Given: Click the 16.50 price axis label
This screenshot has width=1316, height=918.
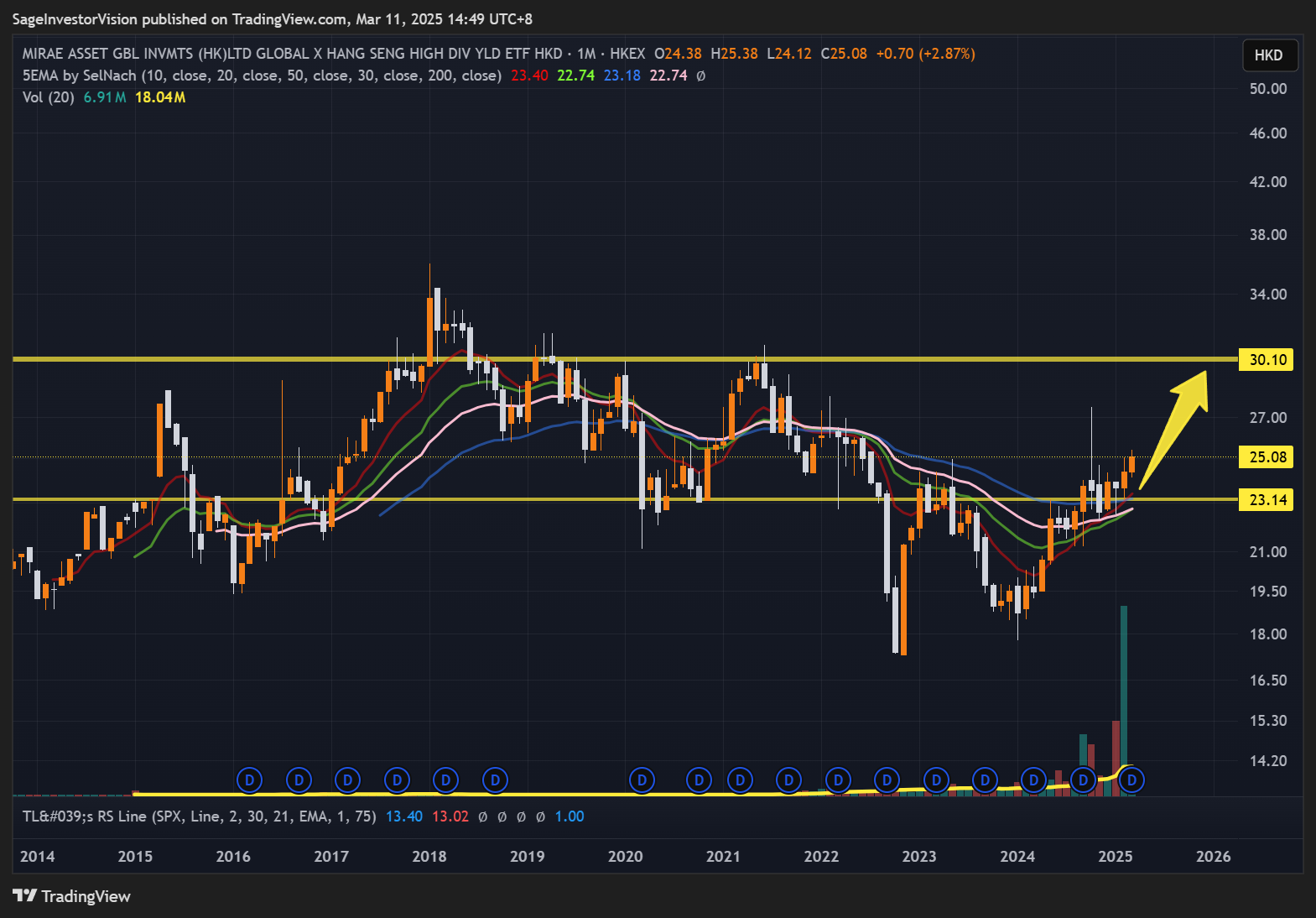Looking at the screenshot, I should [1267, 681].
